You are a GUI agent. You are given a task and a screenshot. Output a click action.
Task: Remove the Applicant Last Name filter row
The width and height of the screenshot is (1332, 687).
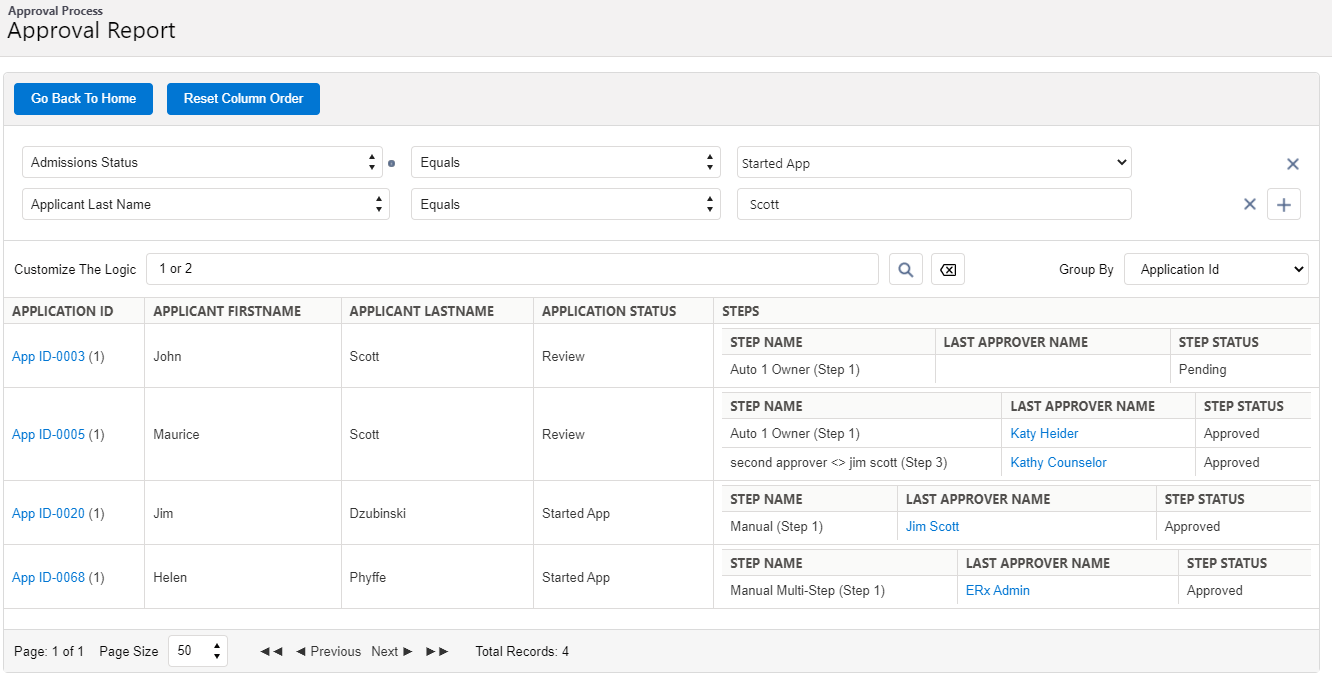1249,204
